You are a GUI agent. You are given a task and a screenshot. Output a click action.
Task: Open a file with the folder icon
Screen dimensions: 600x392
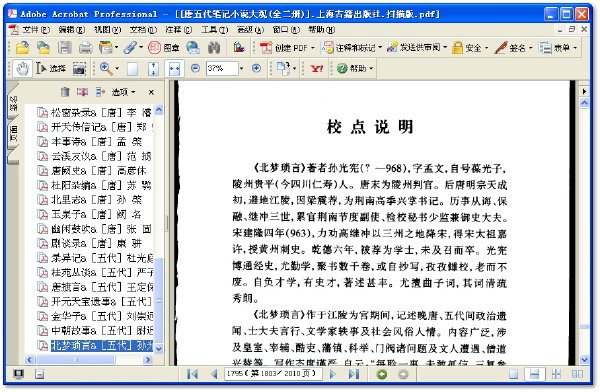(23, 48)
